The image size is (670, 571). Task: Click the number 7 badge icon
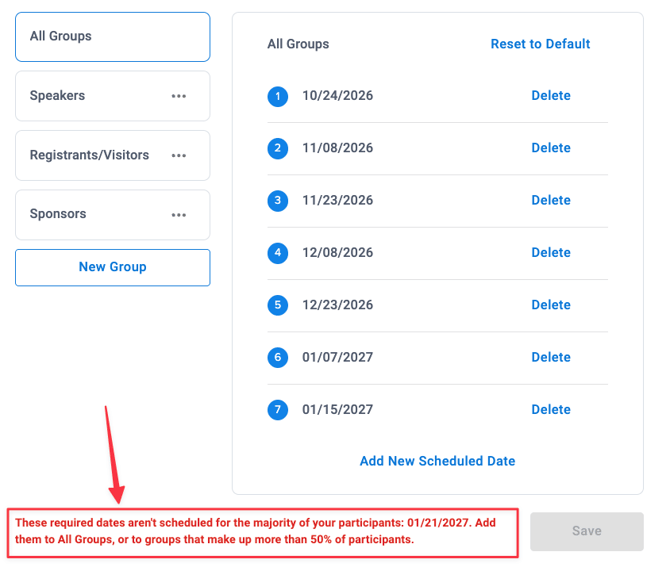point(278,410)
